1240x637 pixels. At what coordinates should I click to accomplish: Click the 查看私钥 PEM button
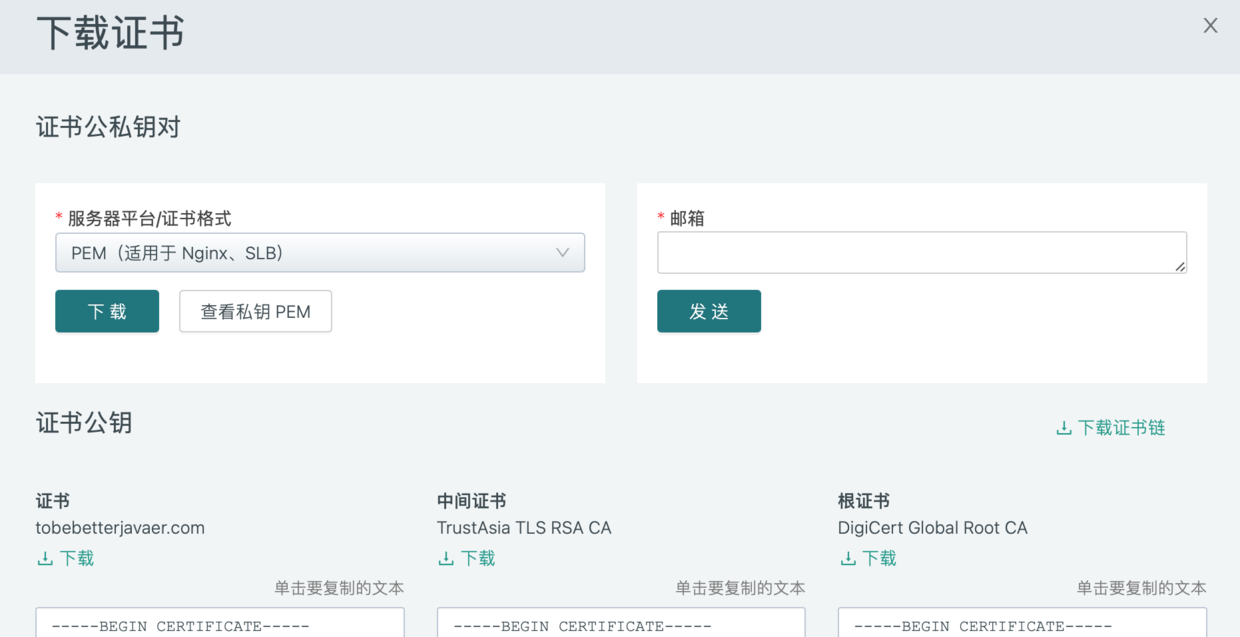[255, 311]
